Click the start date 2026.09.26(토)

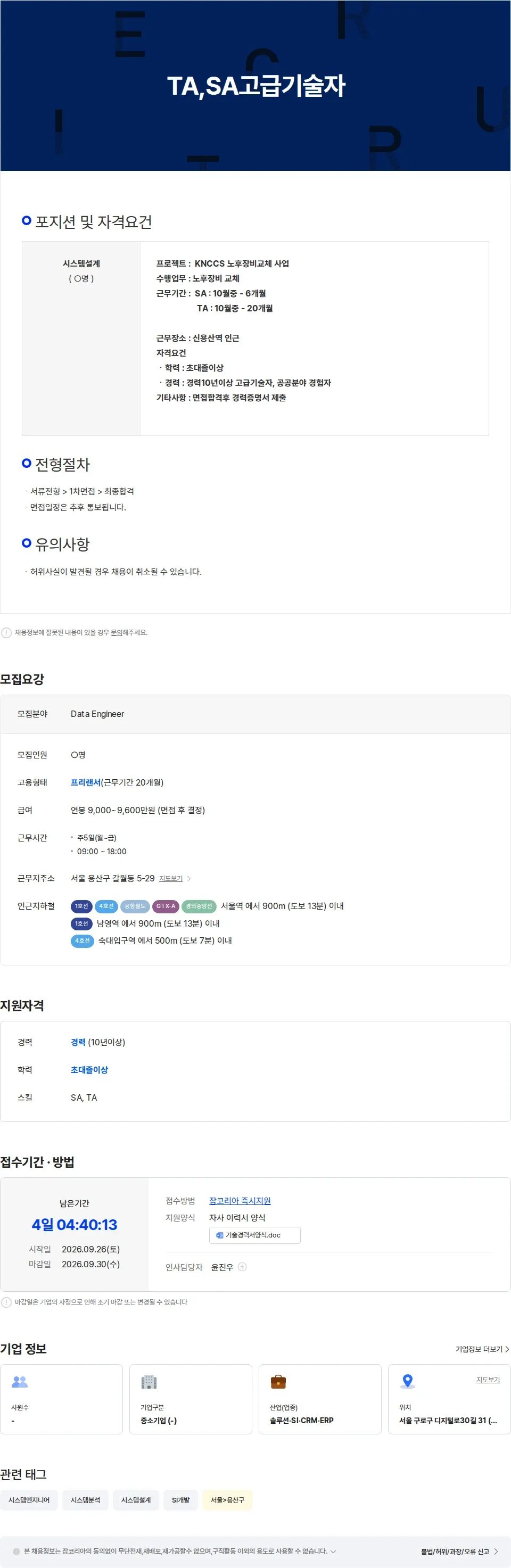click(90, 1249)
